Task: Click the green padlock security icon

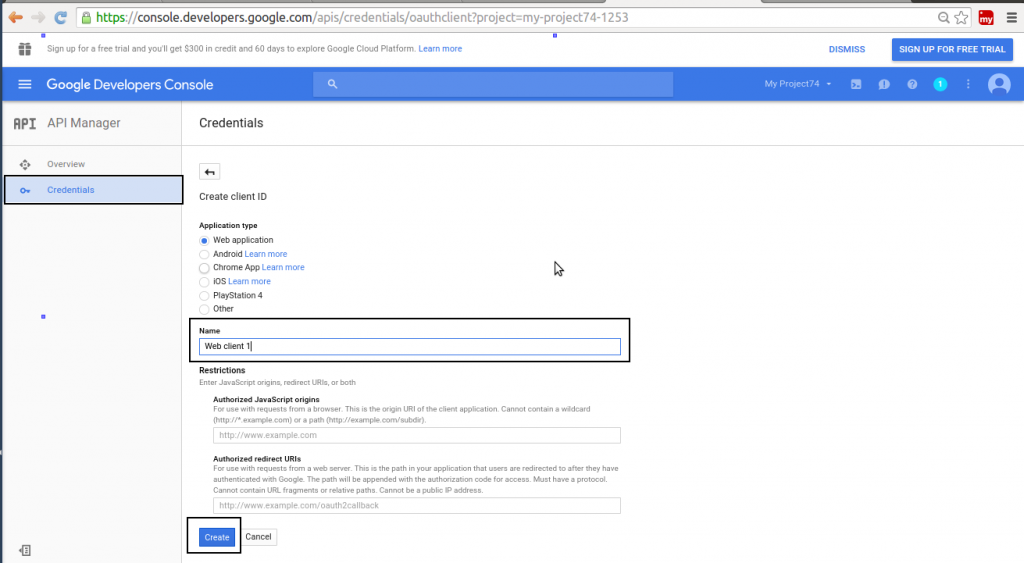Action: click(x=86, y=18)
